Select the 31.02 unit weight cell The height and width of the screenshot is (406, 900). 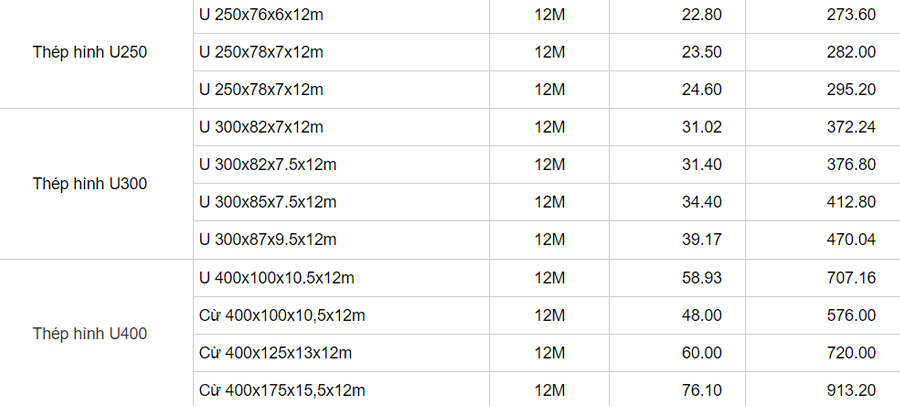coord(701,127)
